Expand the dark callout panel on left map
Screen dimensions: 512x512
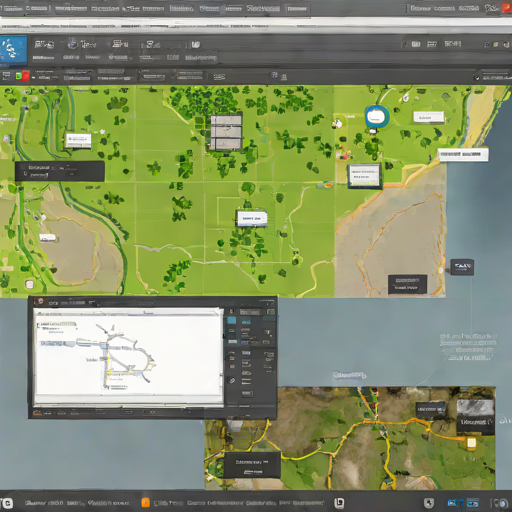coord(60,171)
